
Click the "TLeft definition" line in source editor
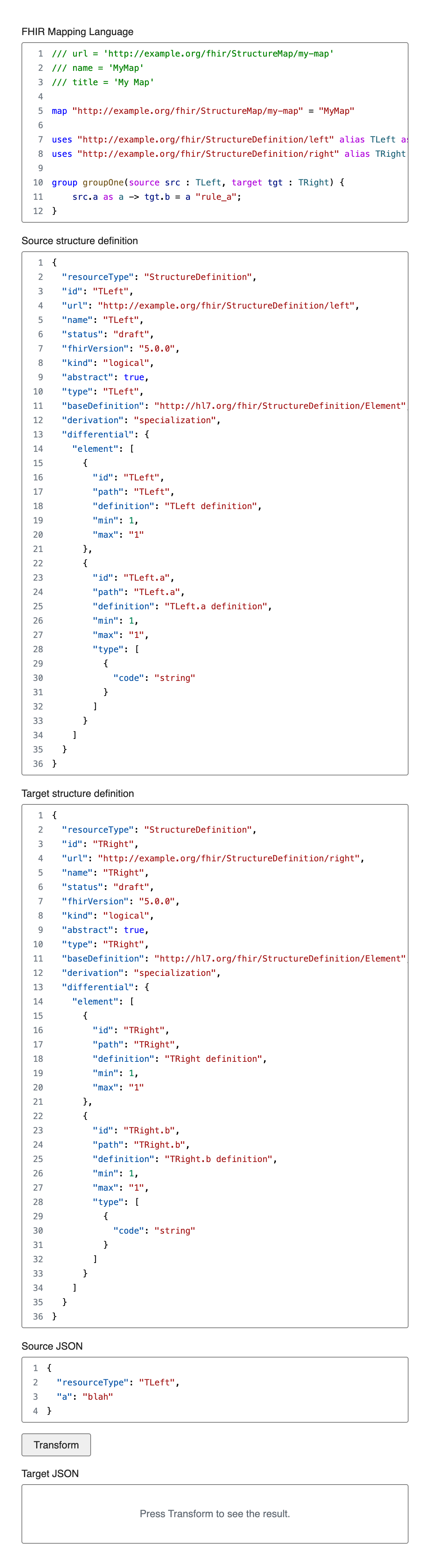tap(177, 506)
